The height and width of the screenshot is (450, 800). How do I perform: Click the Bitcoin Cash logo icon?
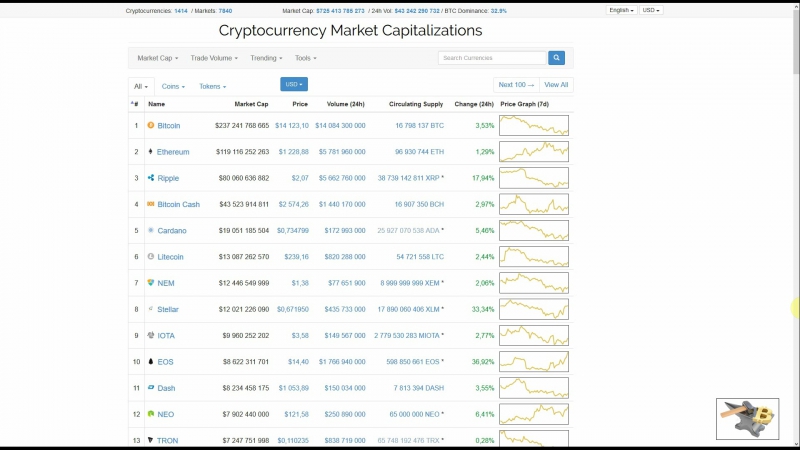[151, 204]
